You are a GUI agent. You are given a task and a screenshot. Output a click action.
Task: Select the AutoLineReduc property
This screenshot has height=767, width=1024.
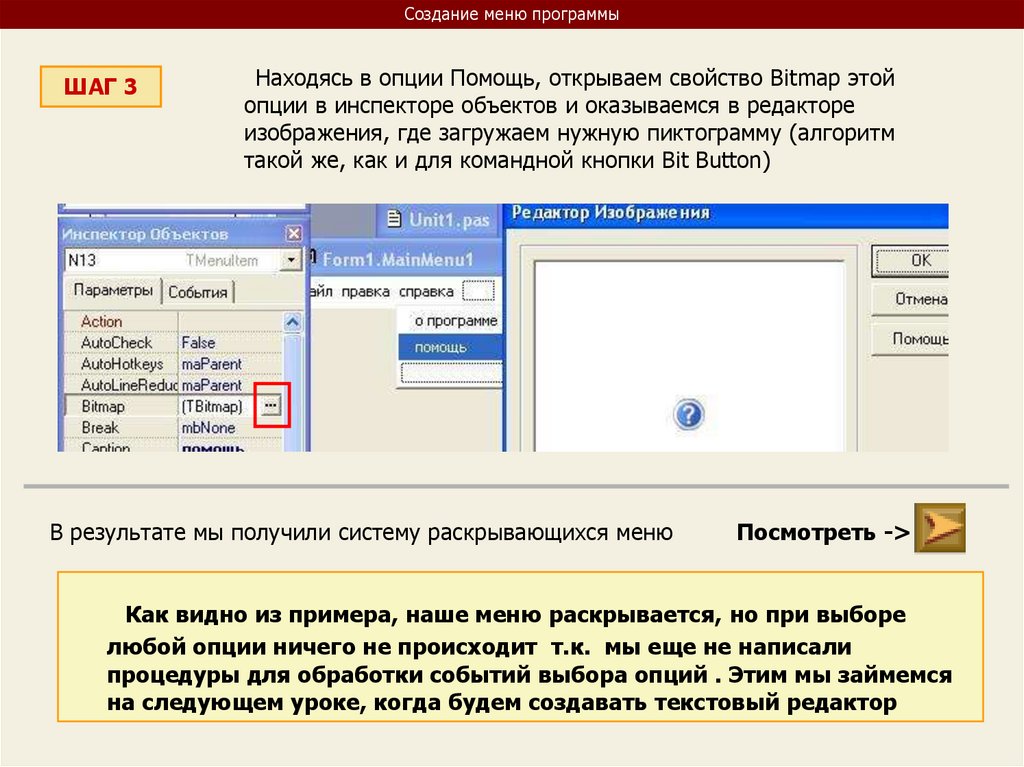click(128, 385)
